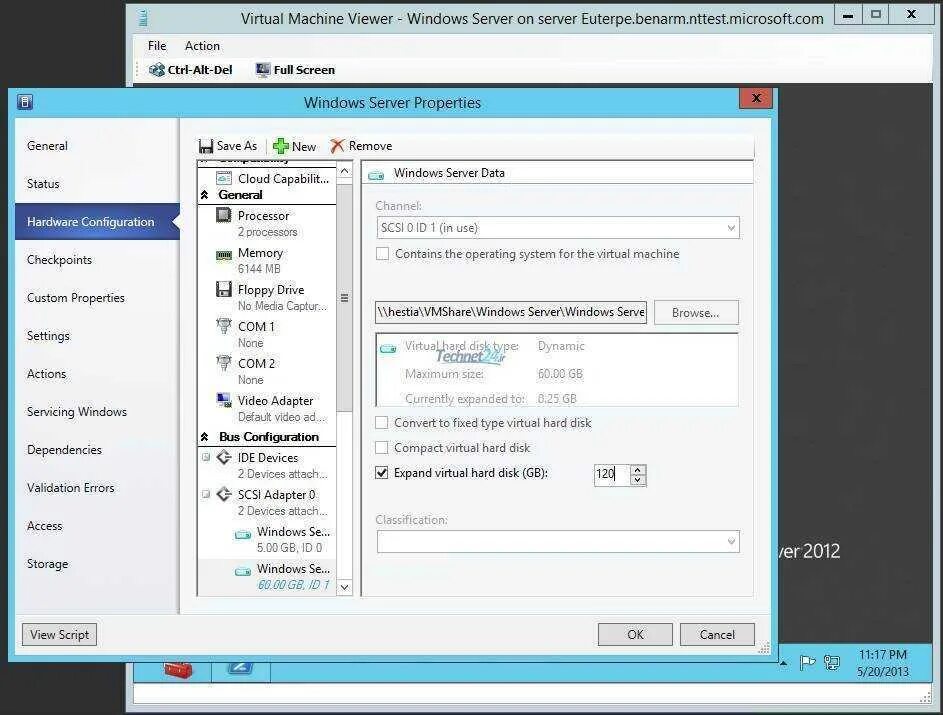The image size is (943, 715).
Task: Click the OK button
Action: (635, 634)
